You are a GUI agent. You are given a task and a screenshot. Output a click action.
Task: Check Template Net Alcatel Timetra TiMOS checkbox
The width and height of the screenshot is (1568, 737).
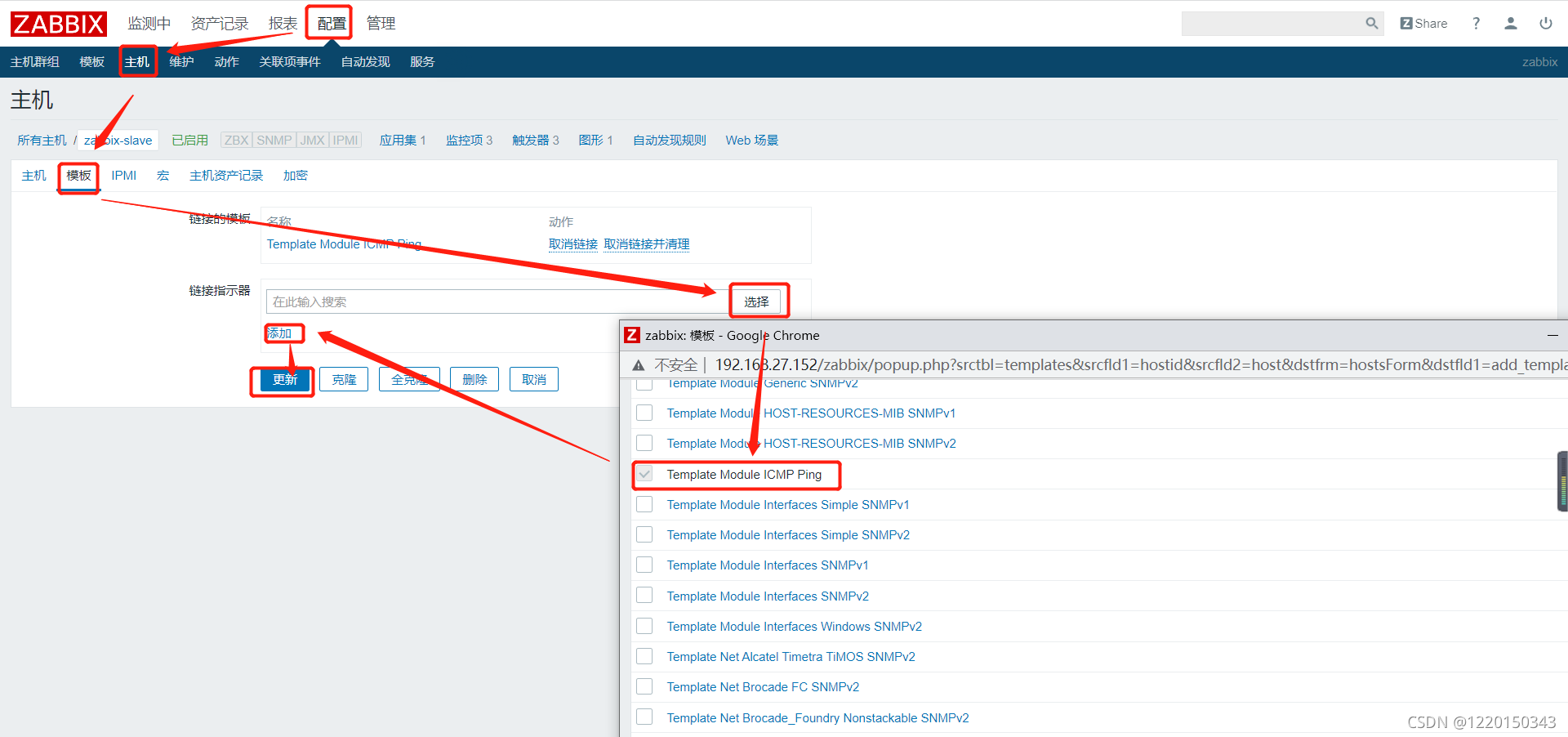644,656
